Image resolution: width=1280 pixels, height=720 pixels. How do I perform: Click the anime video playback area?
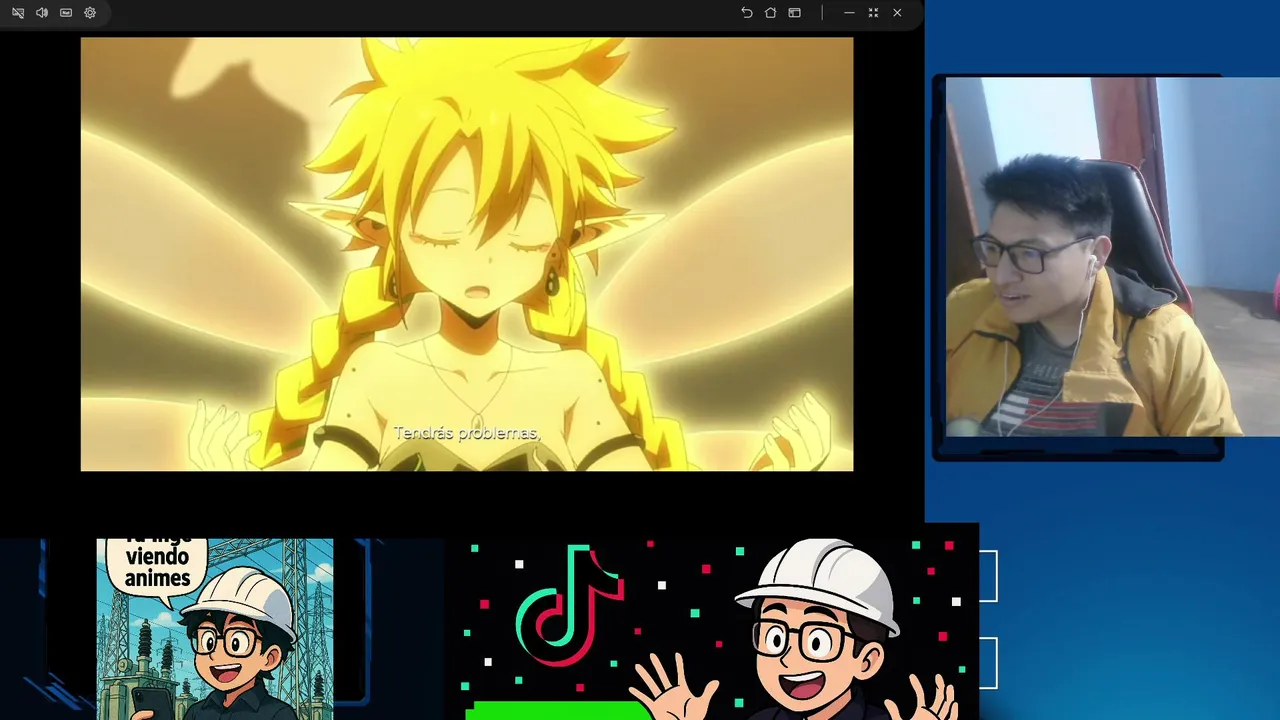click(x=467, y=254)
